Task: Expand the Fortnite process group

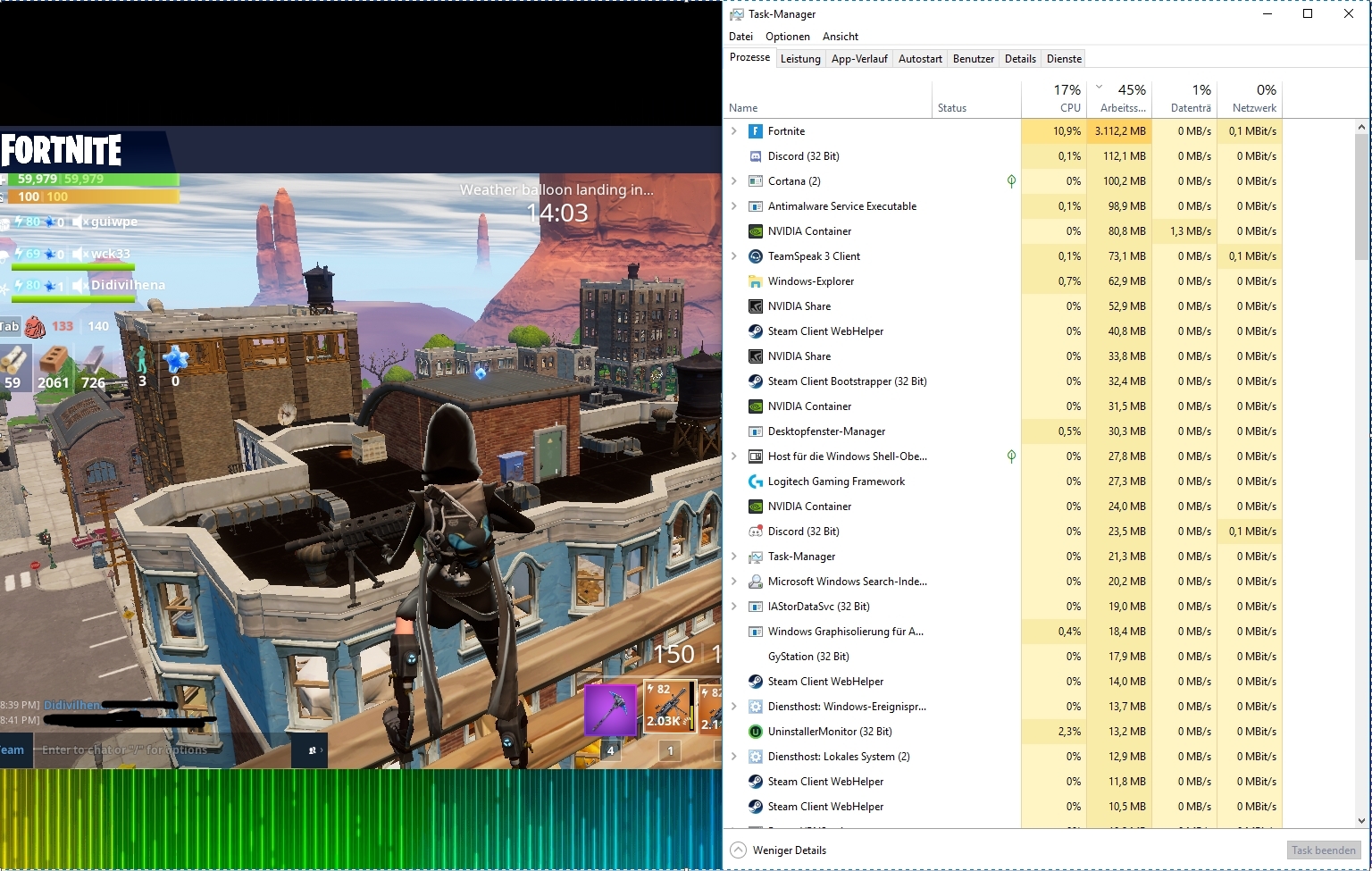Action: (x=734, y=131)
